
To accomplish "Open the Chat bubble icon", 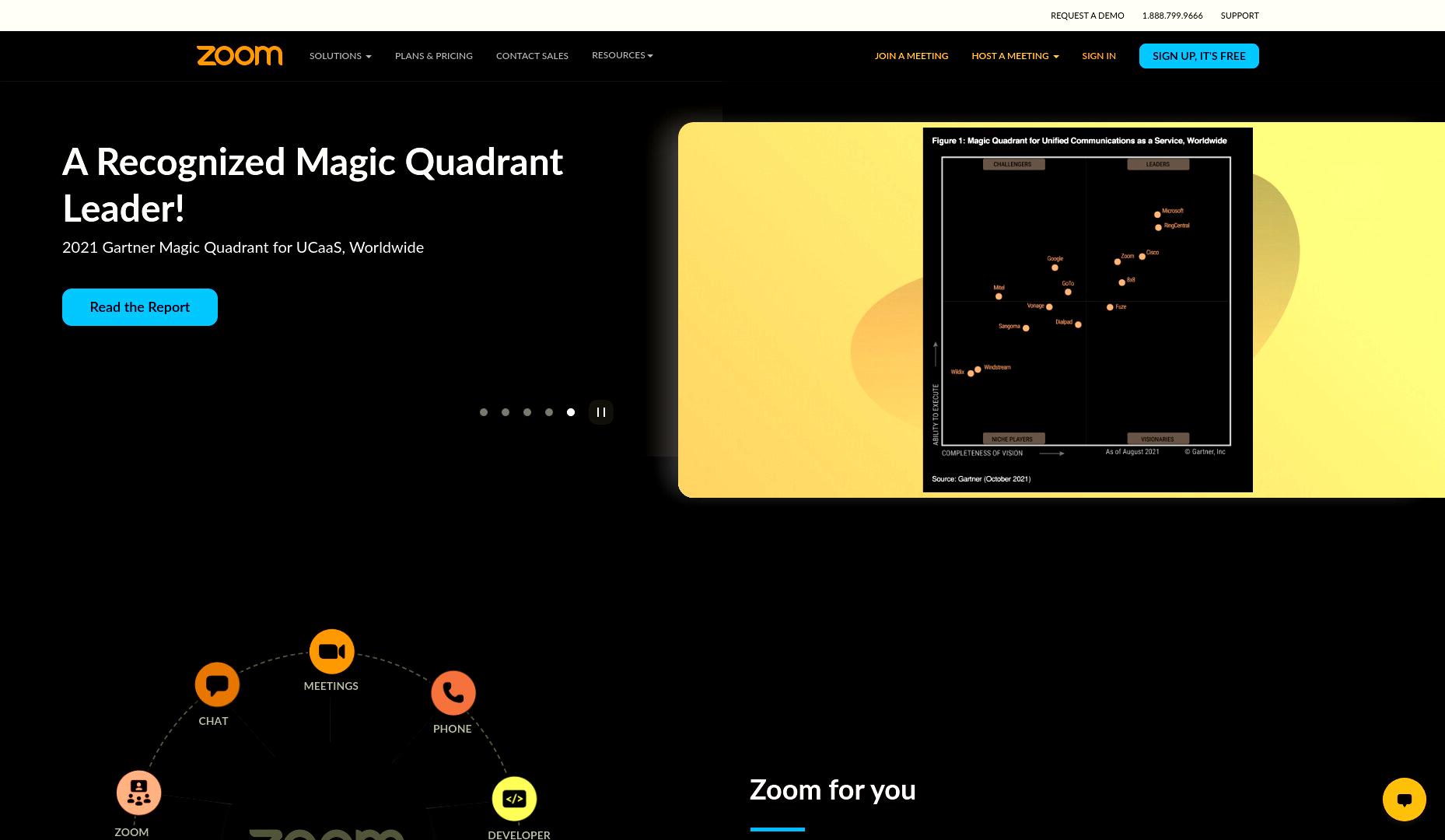I will pos(217,684).
